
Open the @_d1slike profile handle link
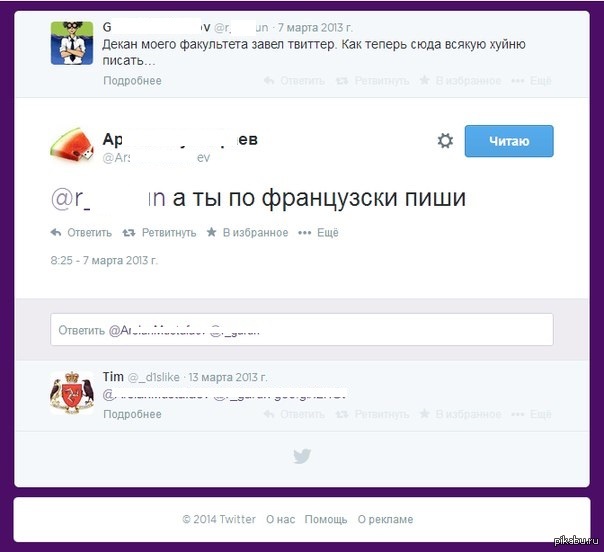[x=153, y=377]
